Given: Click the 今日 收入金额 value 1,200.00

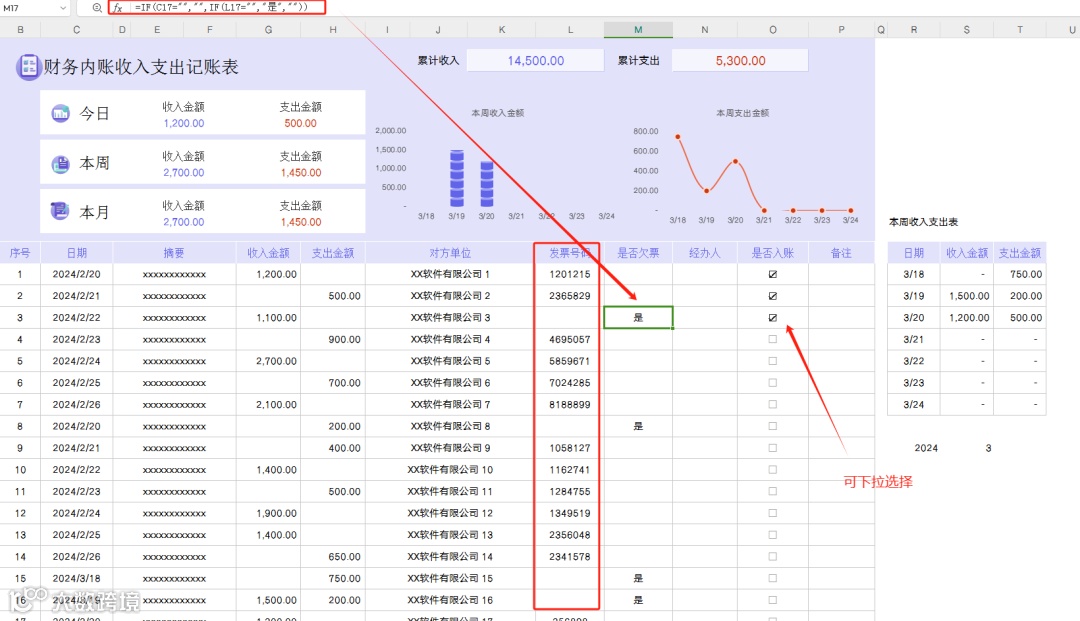Looking at the screenshot, I should pos(184,123).
